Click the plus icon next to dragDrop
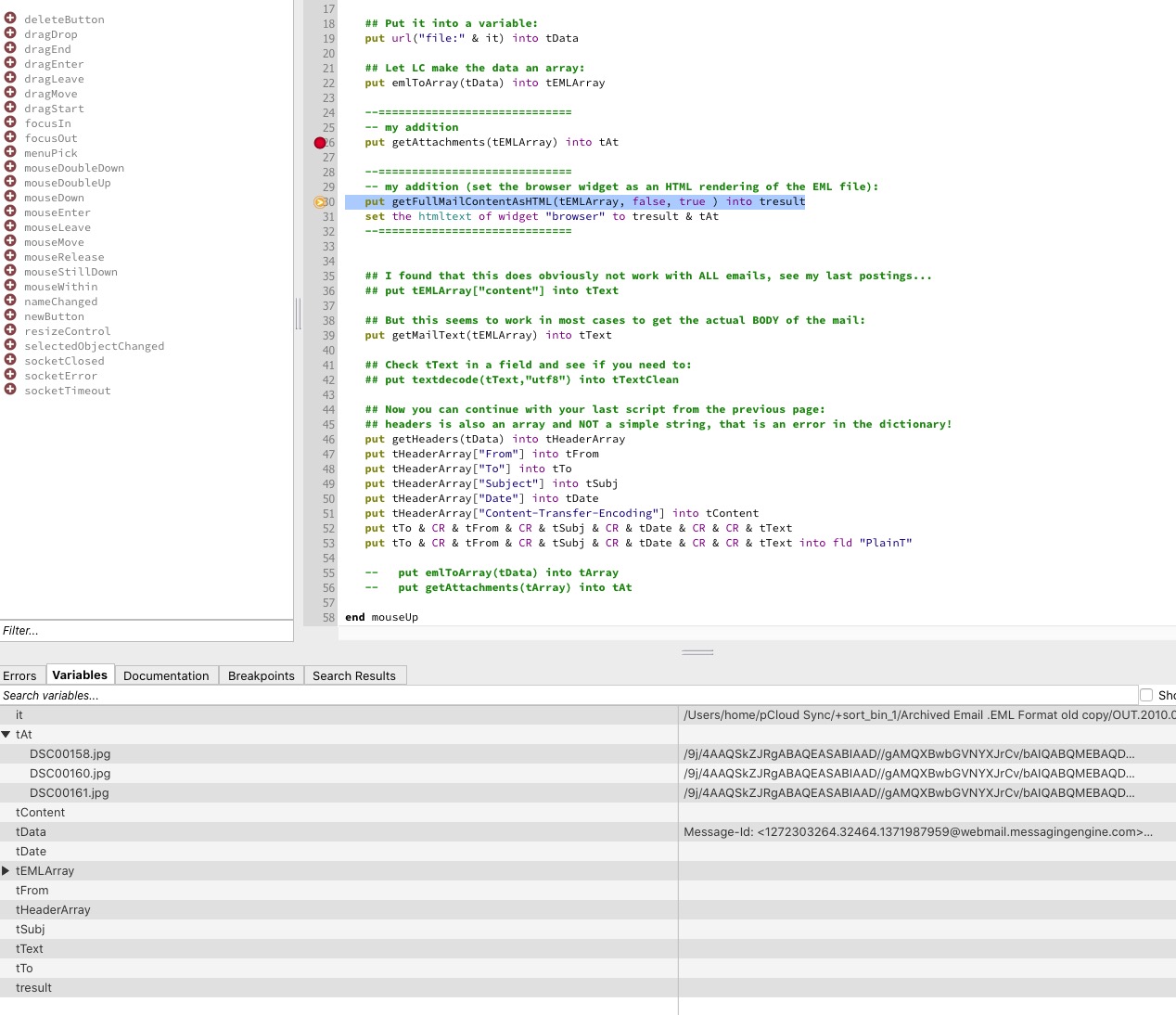 coord(10,33)
